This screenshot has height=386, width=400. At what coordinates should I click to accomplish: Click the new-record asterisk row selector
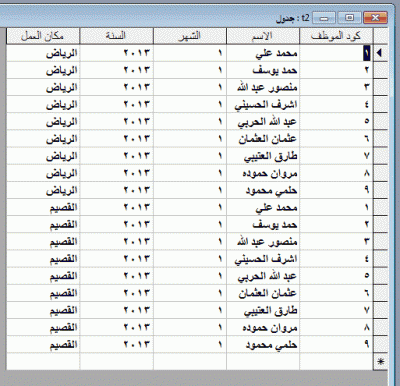click(380, 361)
